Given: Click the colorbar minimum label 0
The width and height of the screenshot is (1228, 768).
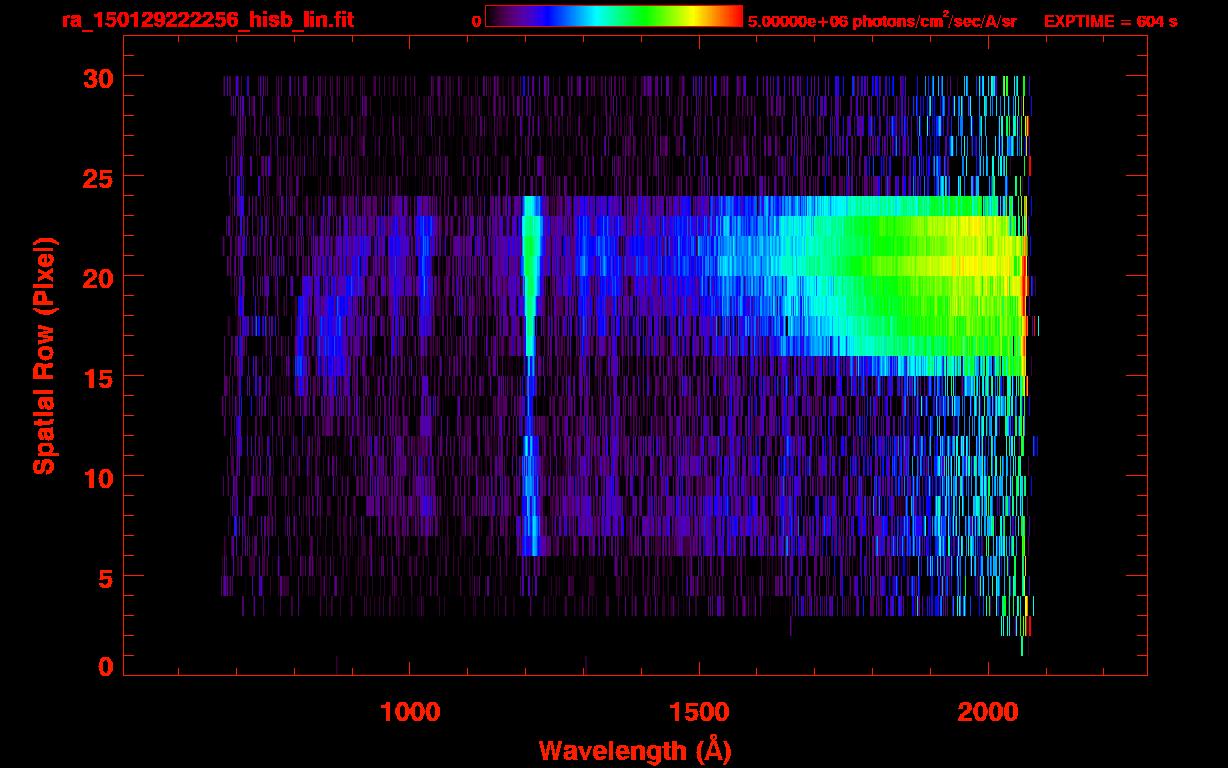Looking at the screenshot, I should pyautogui.click(x=476, y=21).
